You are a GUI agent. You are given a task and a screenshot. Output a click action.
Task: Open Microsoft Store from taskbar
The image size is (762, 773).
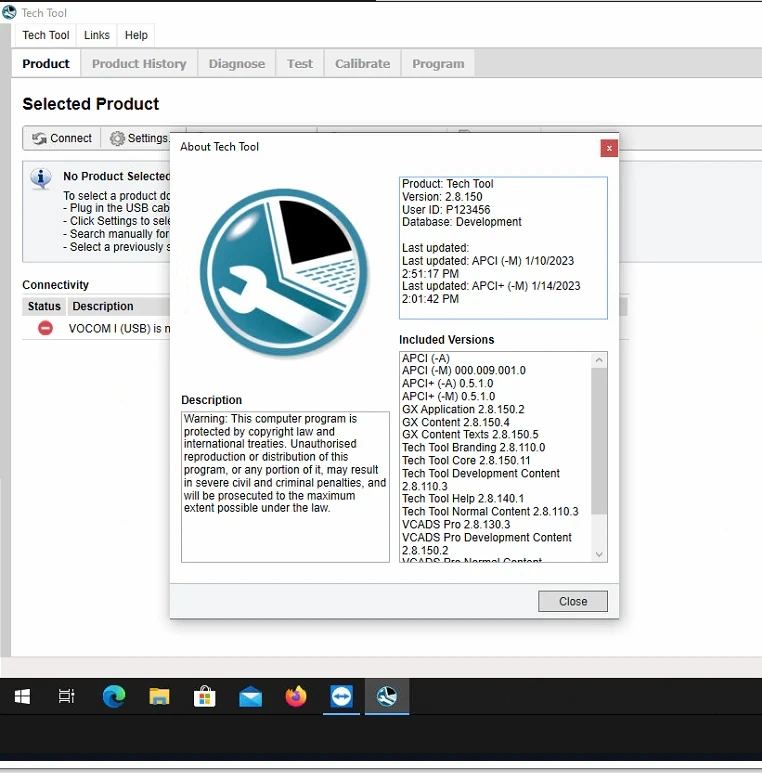pyautogui.click(x=205, y=696)
